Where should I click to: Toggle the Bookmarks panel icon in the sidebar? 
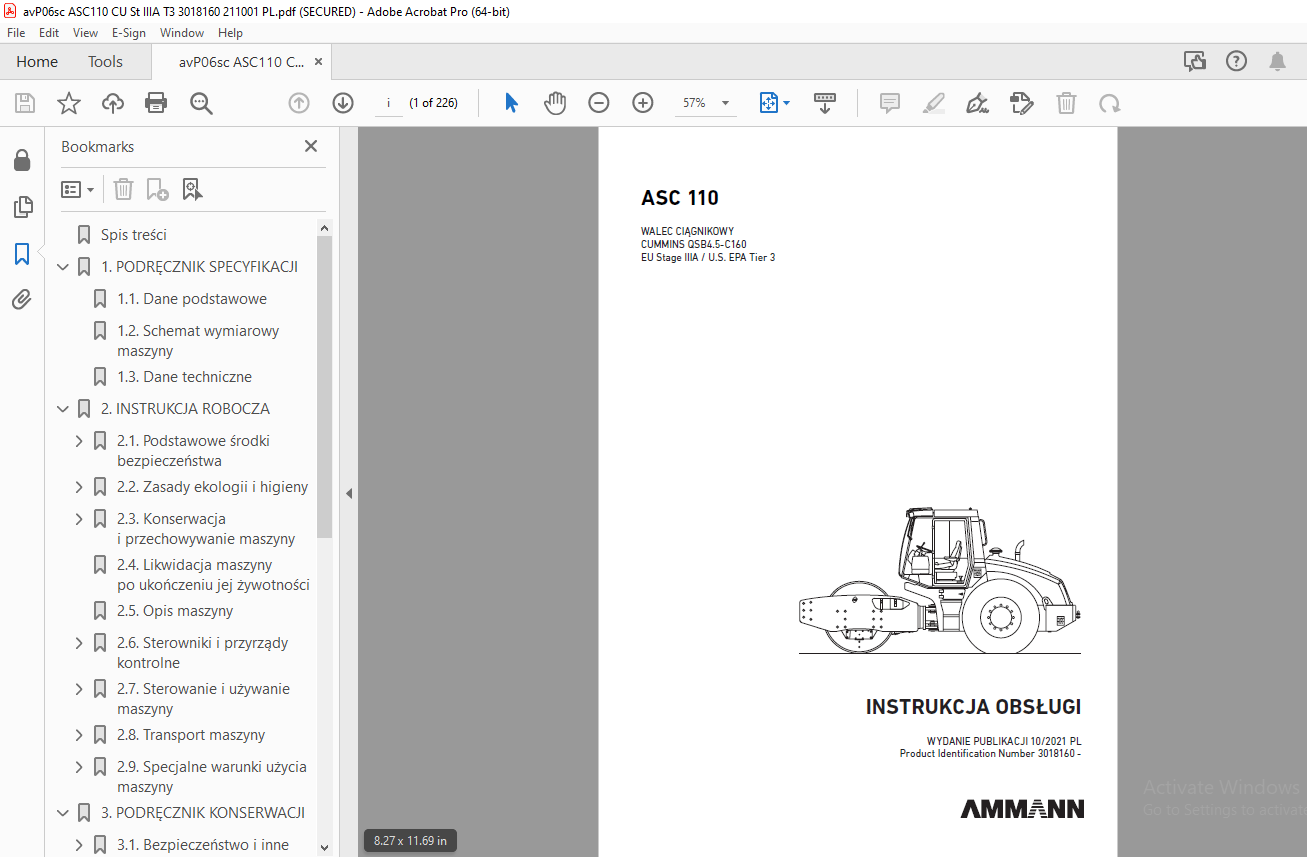22,254
